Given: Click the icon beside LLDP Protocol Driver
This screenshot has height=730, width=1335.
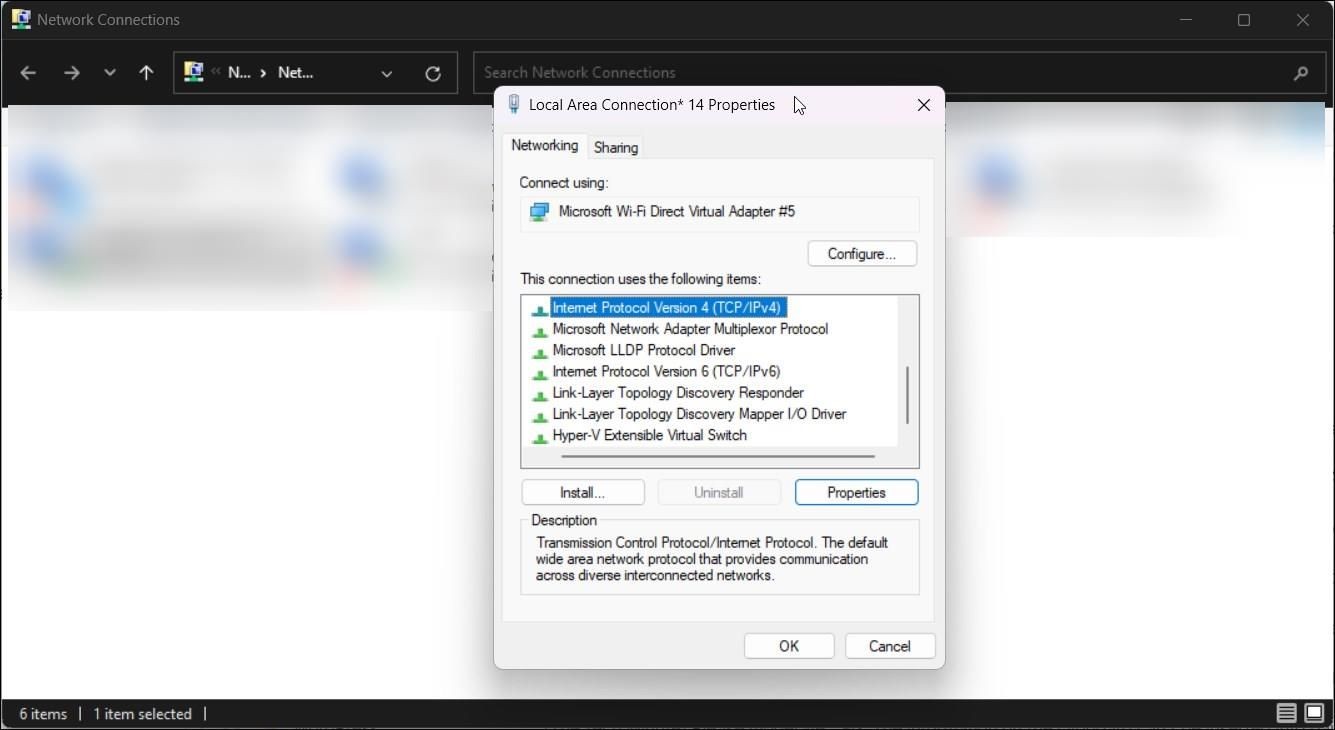Looking at the screenshot, I should tap(539, 351).
